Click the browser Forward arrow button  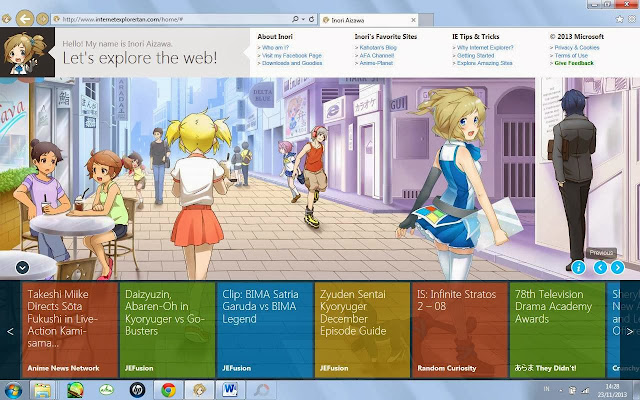point(42,19)
